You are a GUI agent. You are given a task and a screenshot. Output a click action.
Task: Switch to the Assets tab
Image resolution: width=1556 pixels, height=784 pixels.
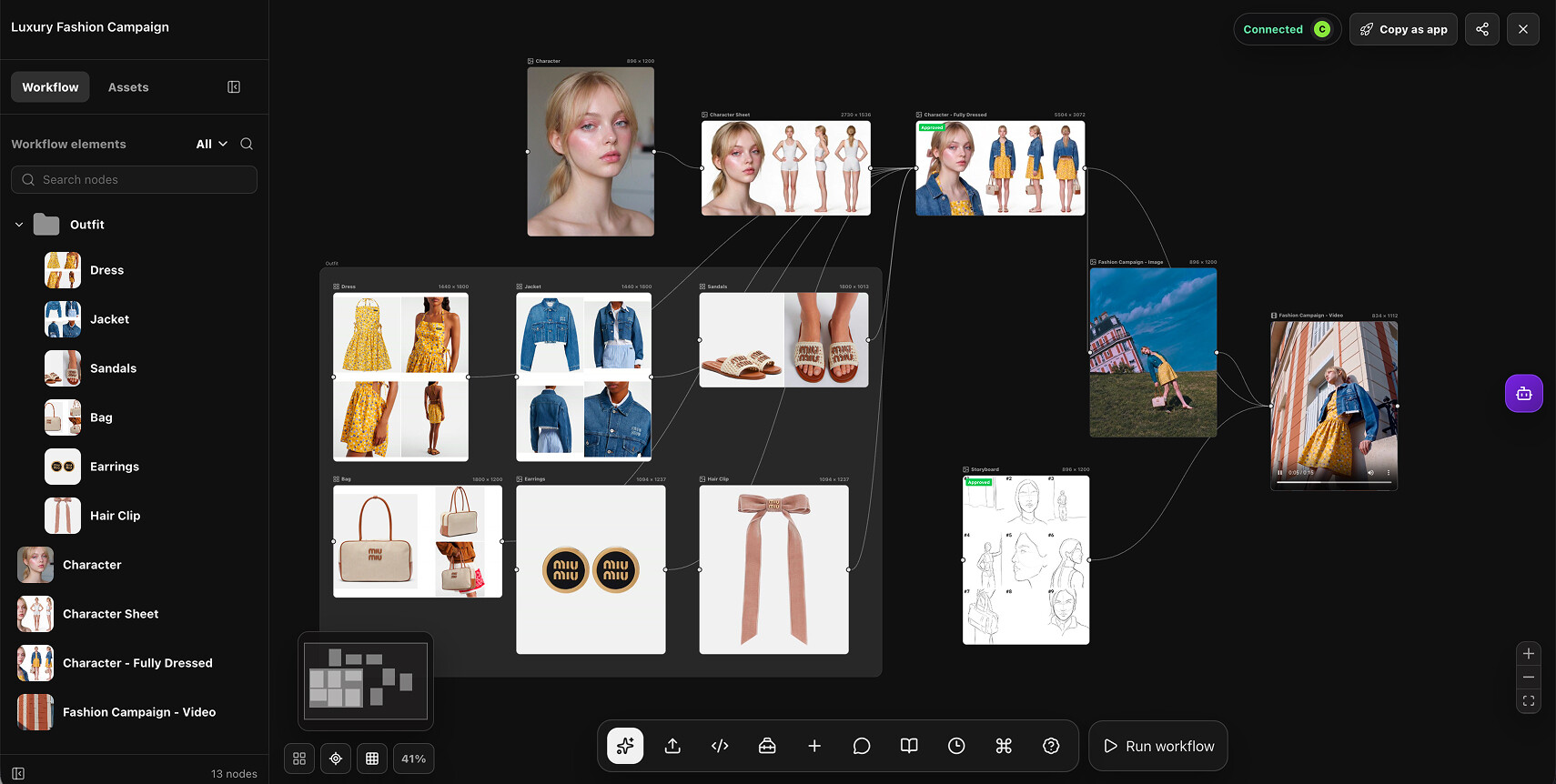128,87
